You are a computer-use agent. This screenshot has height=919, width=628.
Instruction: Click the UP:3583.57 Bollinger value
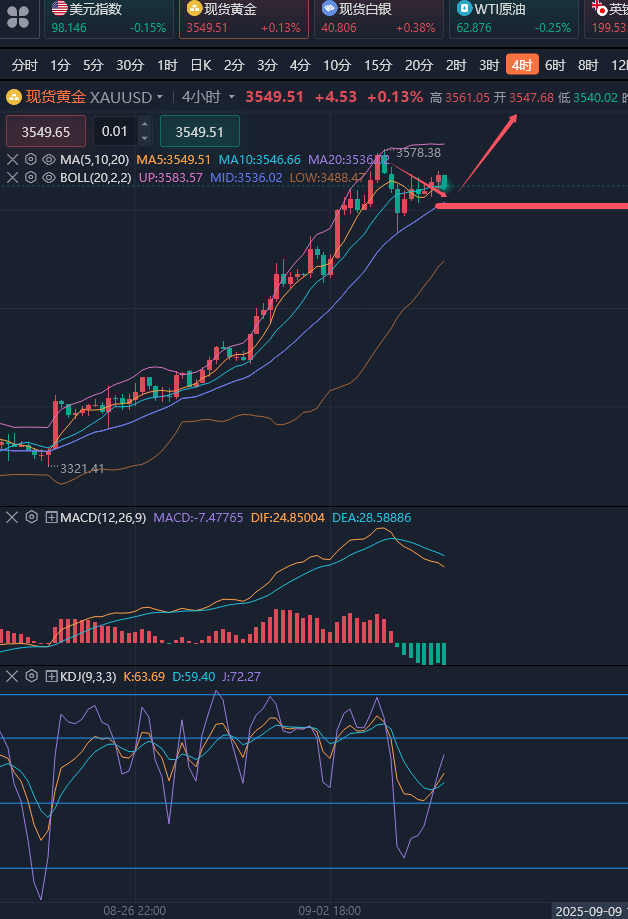(171, 177)
